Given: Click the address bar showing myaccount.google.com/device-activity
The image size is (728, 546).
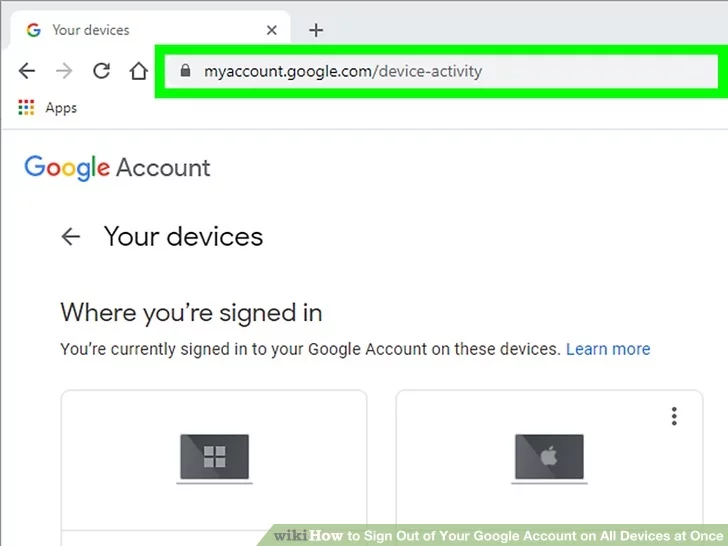Looking at the screenshot, I should (441, 71).
